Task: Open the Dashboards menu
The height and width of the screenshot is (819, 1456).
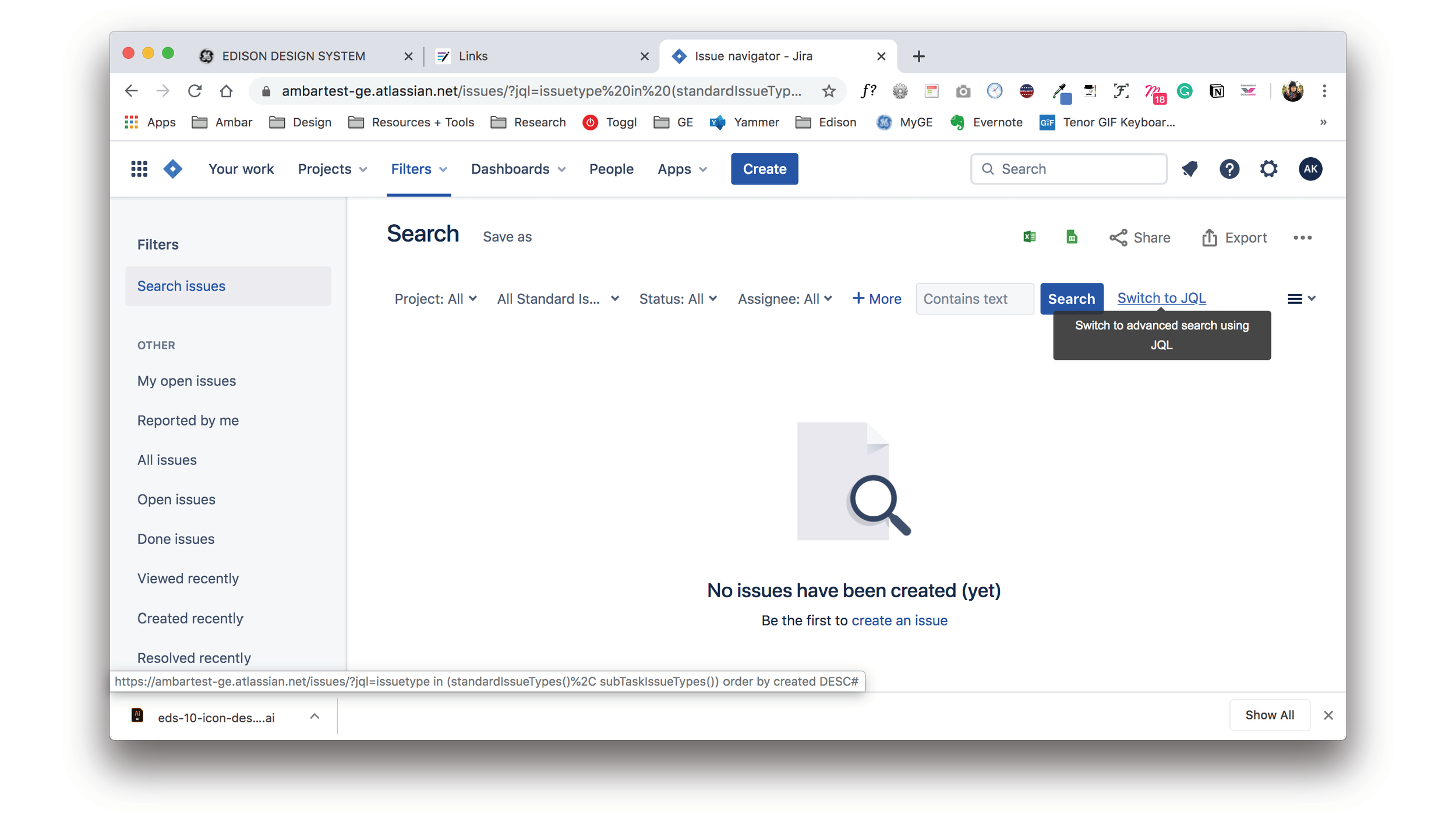Action: point(518,169)
